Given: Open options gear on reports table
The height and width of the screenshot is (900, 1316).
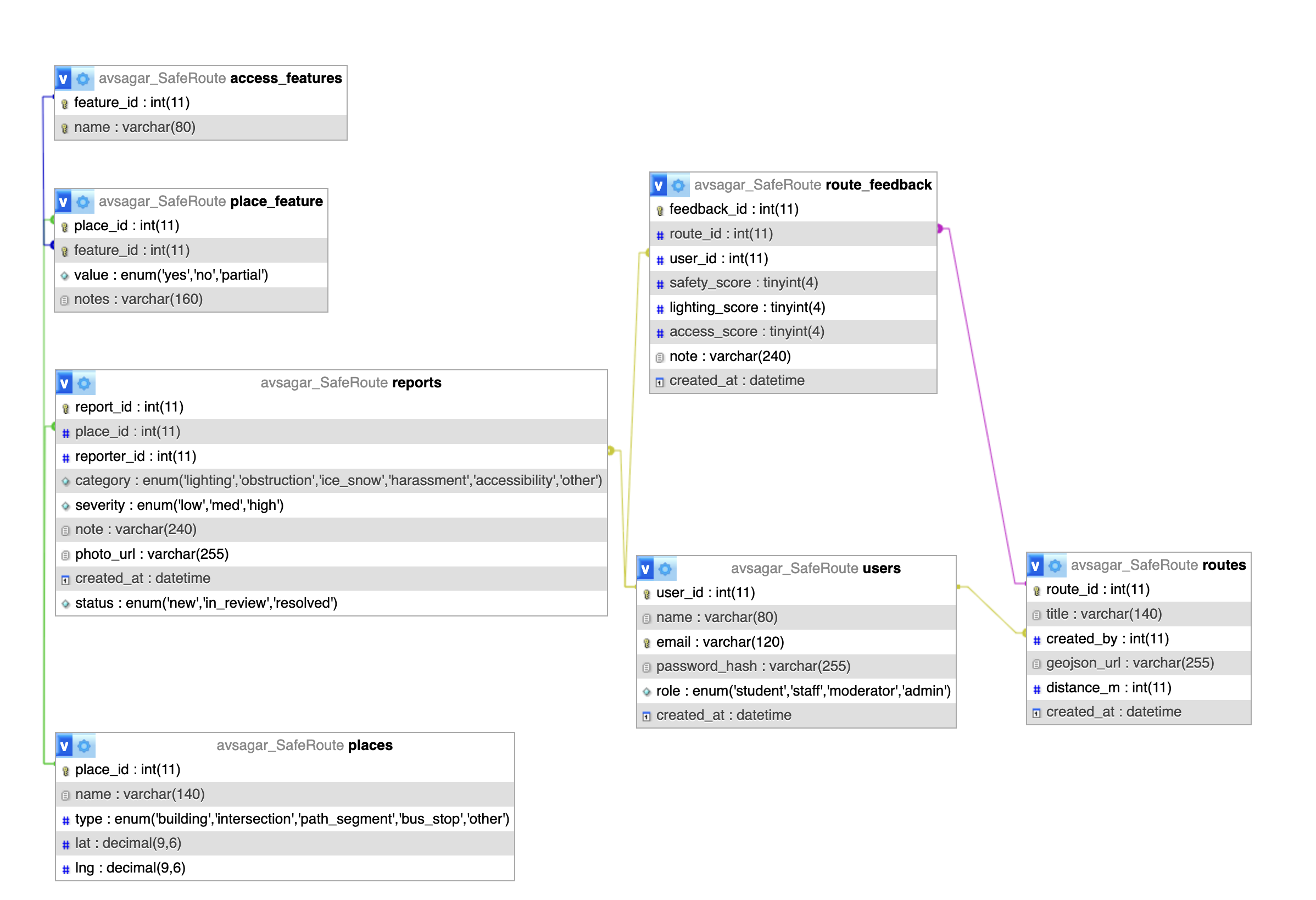Looking at the screenshot, I should 85,384.
